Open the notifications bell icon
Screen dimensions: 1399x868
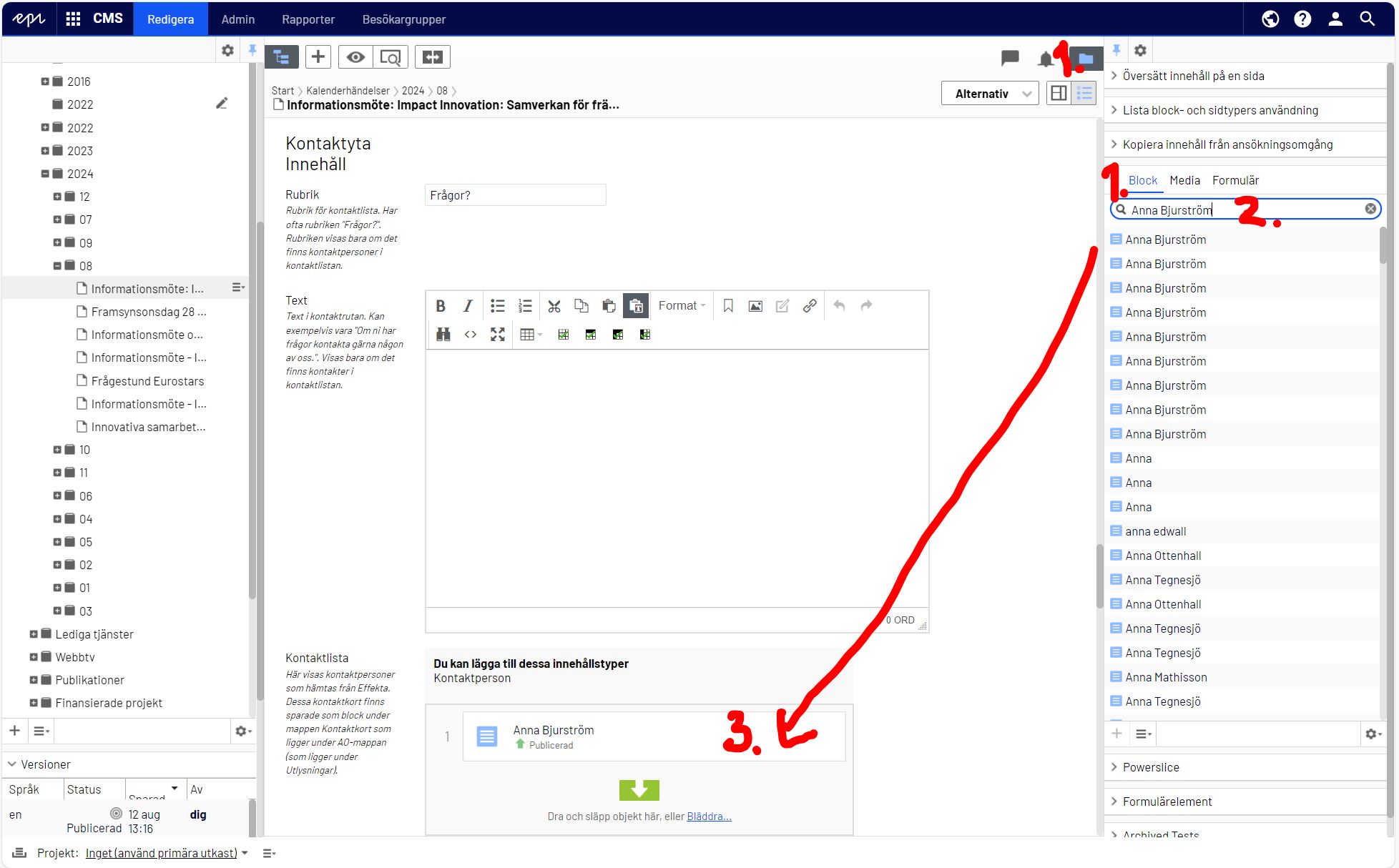coord(1046,59)
